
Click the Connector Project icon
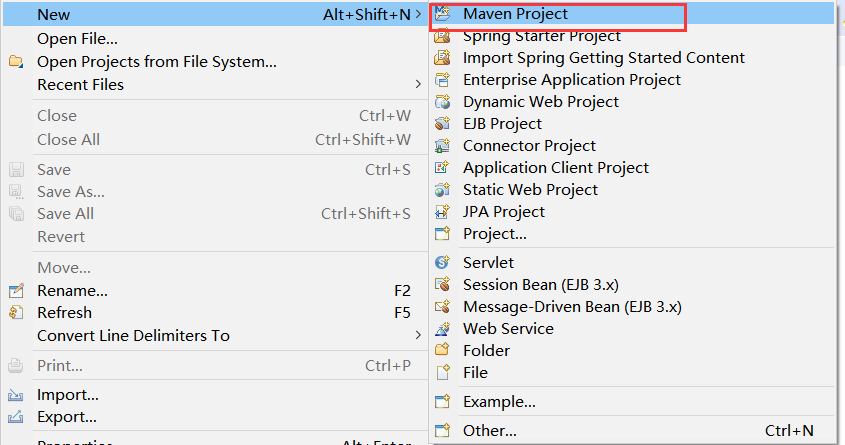click(442, 146)
